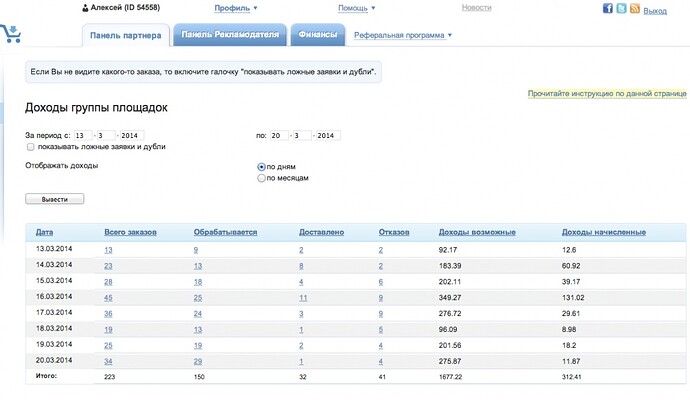Open delivered count 3 for 17.03.2014
The width and height of the screenshot is (690, 400).
tap(301, 314)
